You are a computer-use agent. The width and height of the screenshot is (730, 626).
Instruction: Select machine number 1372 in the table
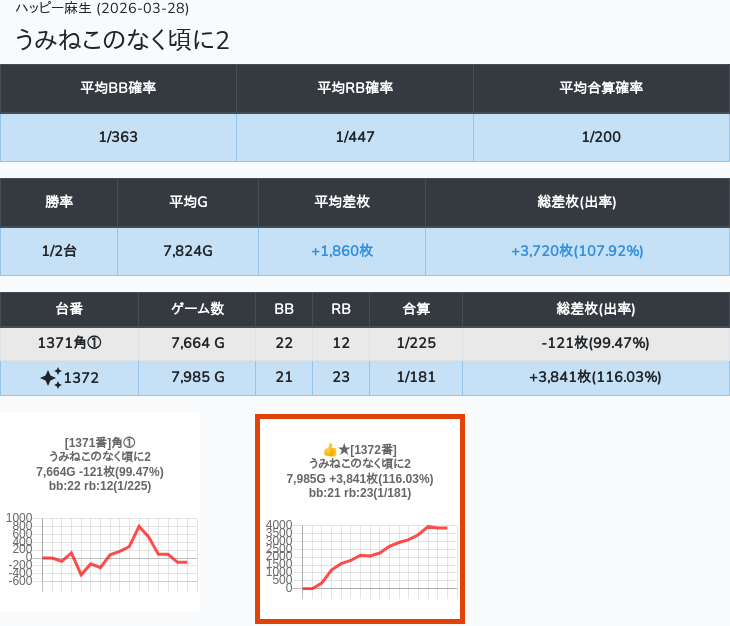(81, 377)
